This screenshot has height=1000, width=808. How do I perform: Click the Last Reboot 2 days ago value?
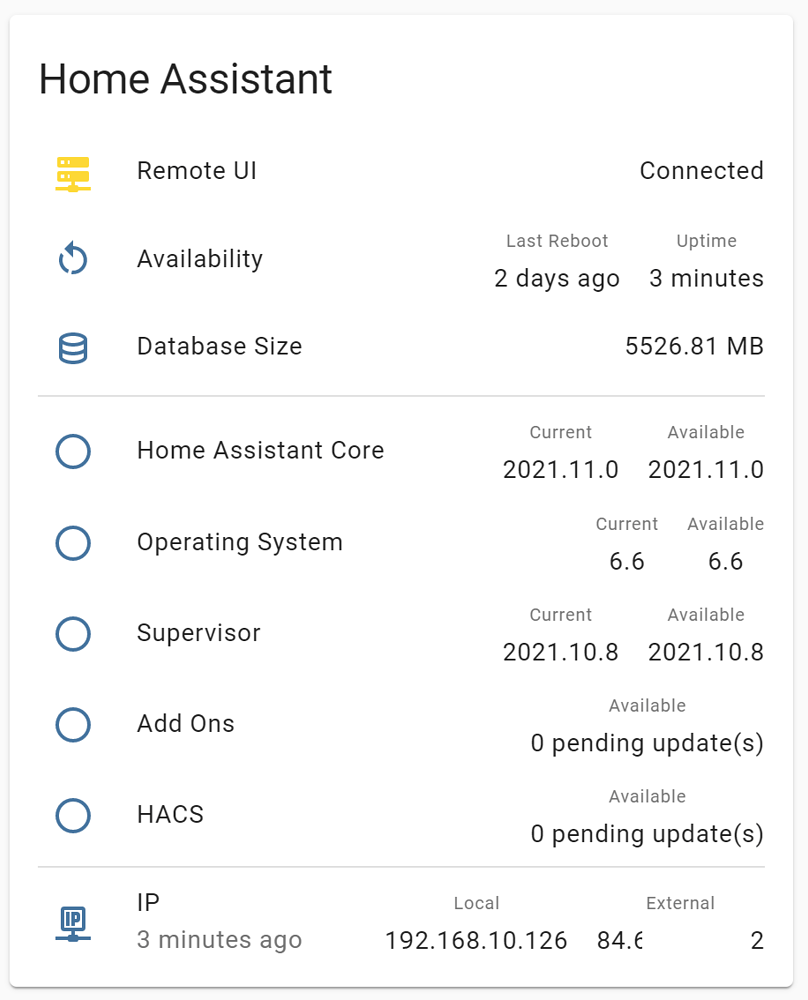coord(556,278)
